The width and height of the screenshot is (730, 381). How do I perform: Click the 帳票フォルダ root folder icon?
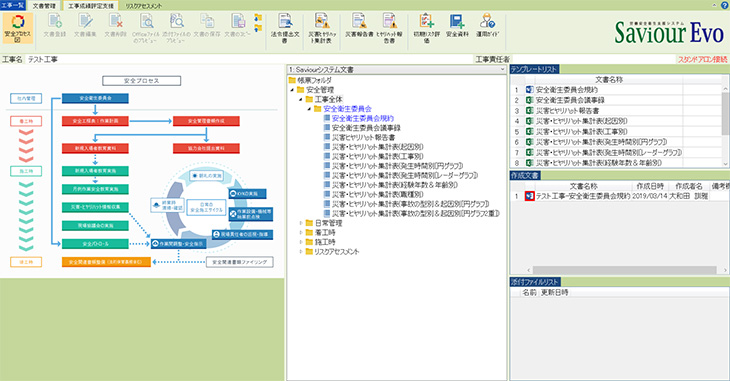pyautogui.click(x=292, y=80)
